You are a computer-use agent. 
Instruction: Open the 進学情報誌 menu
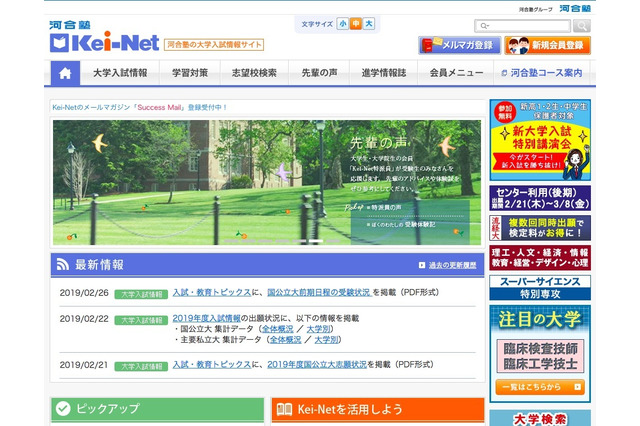[384, 73]
